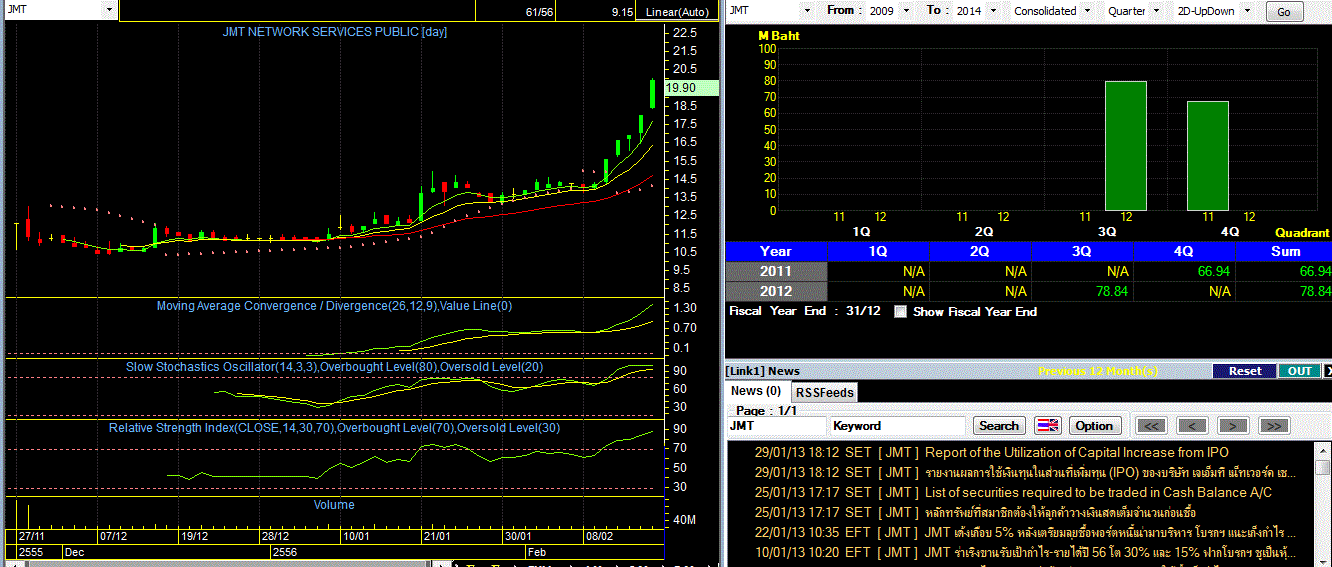Click the Sum column header
This screenshot has height=567, width=1332.
point(1285,251)
